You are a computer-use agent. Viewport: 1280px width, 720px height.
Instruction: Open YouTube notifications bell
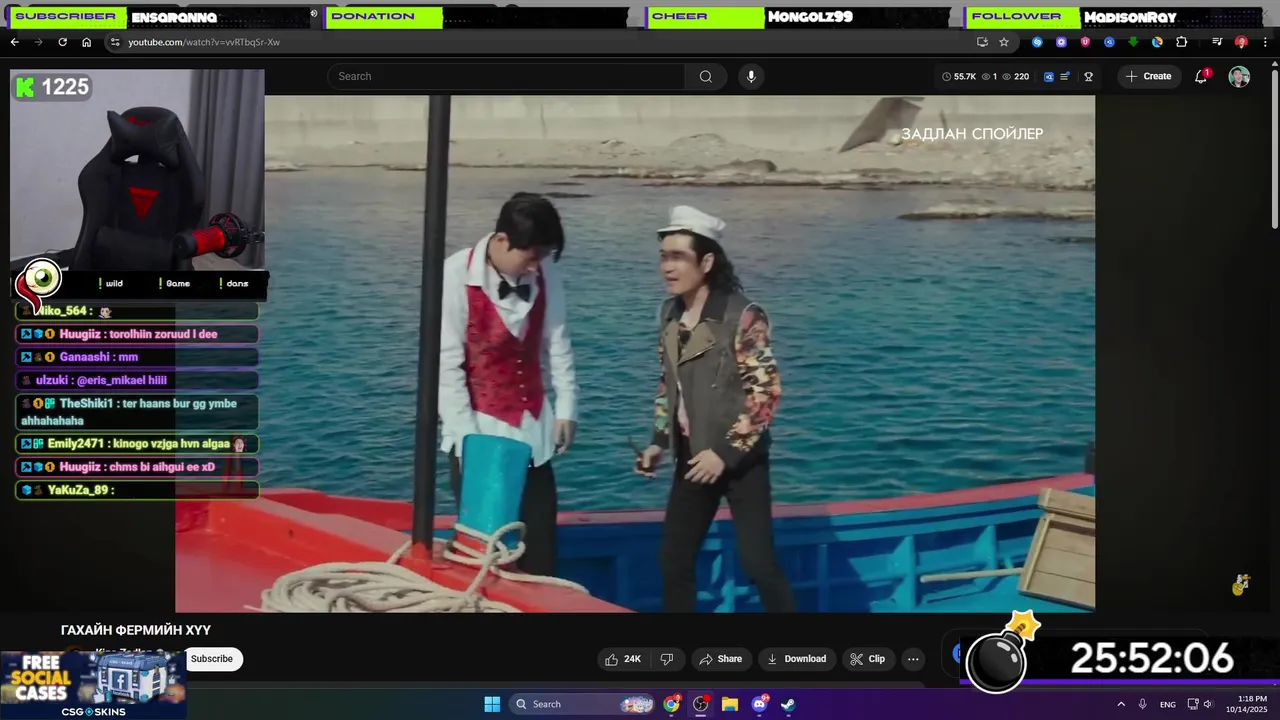[x=1201, y=76]
